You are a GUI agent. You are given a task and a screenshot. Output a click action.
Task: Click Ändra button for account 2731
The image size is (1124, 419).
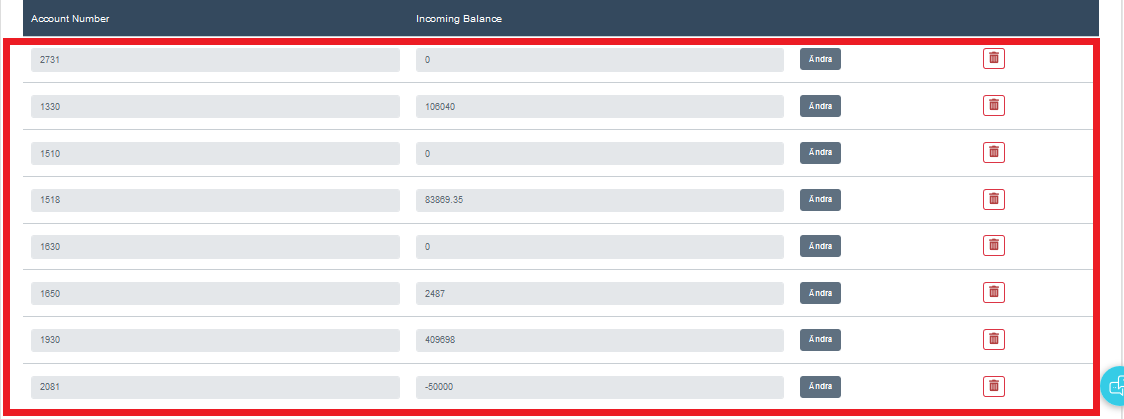pyautogui.click(x=820, y=59)
